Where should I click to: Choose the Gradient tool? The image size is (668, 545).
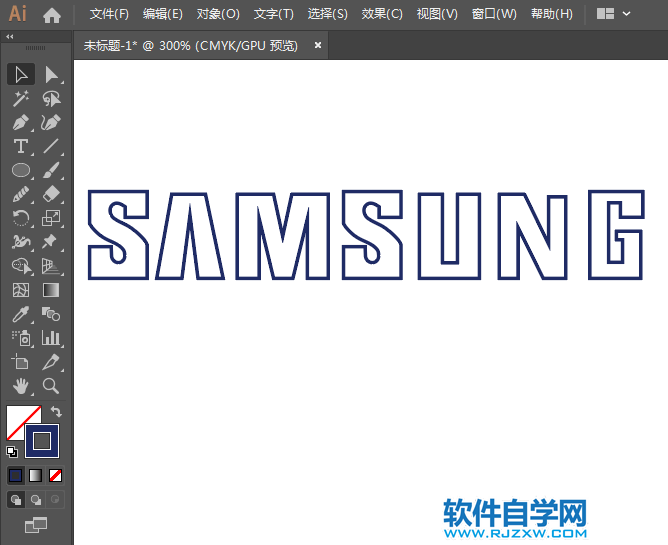point(52,290)
